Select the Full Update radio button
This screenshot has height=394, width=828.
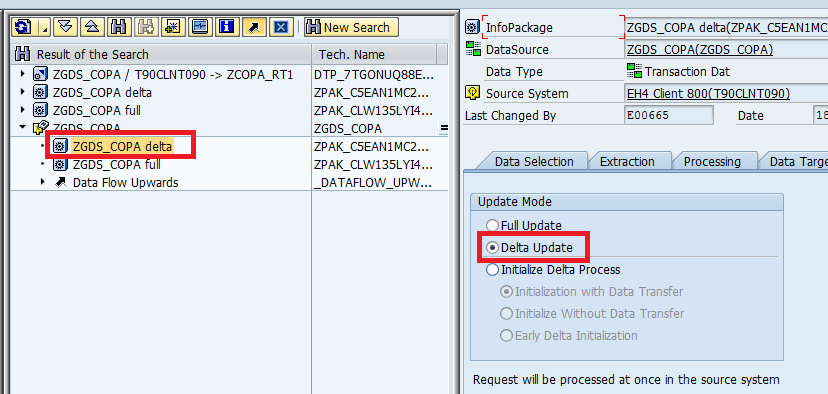point(492,226)
